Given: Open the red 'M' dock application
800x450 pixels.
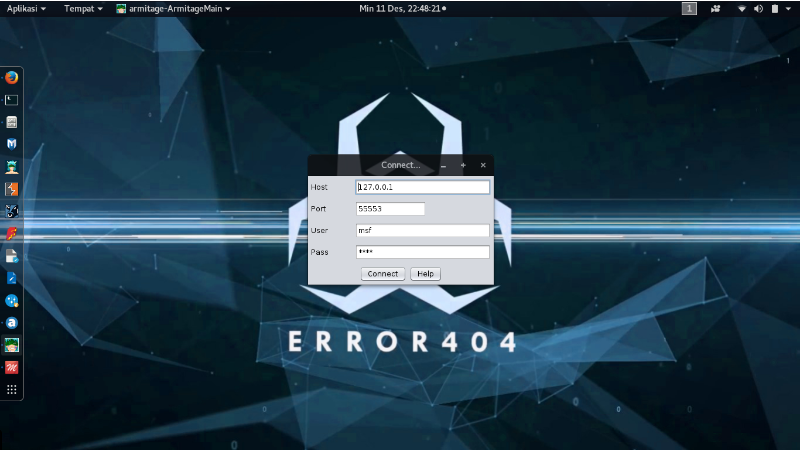Looking at the screenshot, I should (12, 367).
